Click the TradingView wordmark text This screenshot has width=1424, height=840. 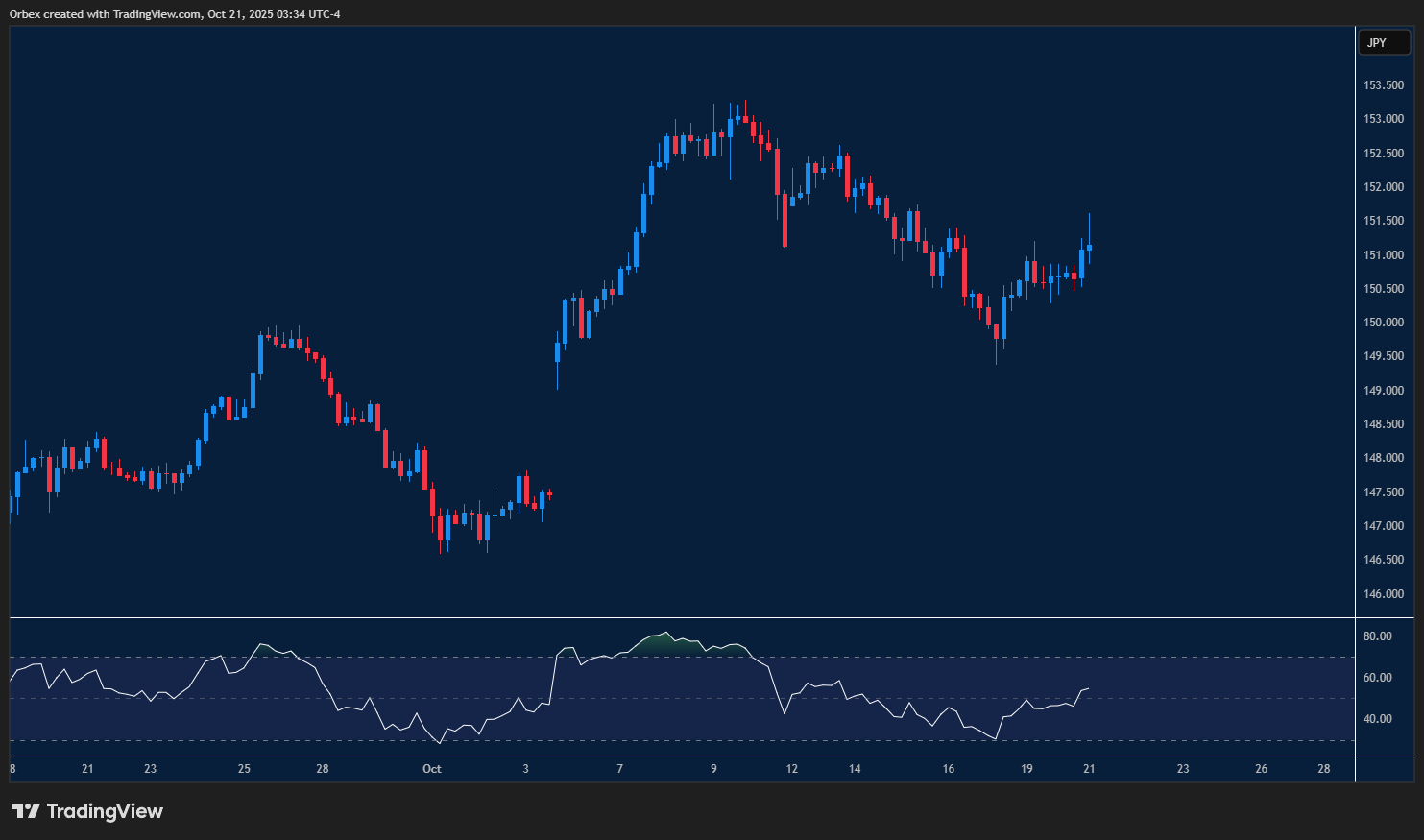click(105, 811)
